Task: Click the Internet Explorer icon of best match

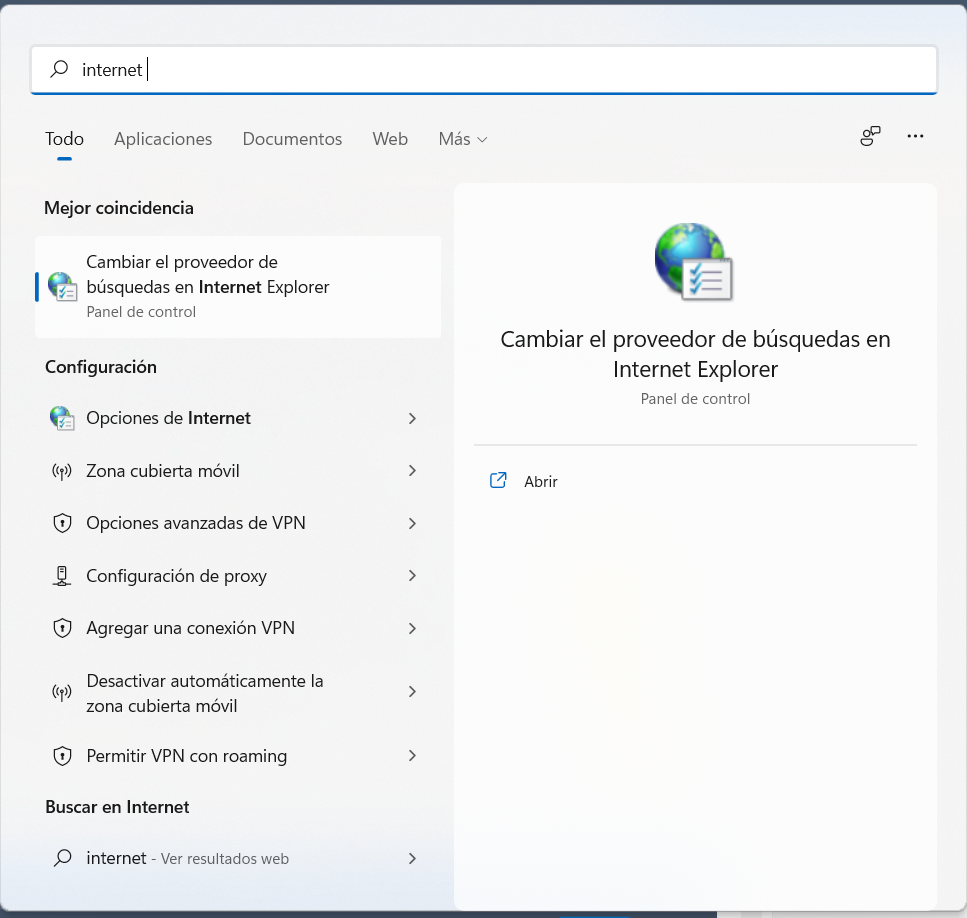Action: pyautogui.click(x=62, y=287)
